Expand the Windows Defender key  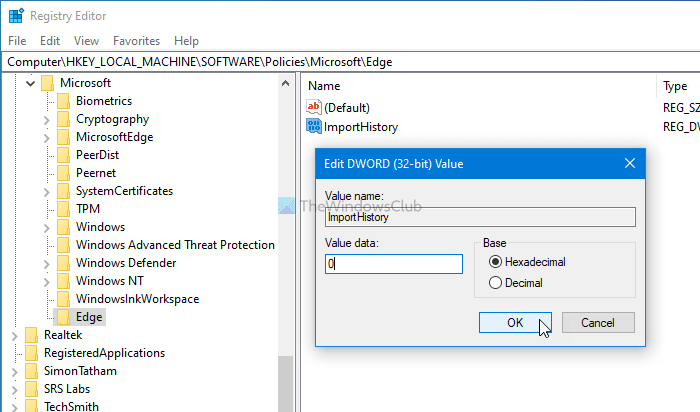[x=46, y=264]
